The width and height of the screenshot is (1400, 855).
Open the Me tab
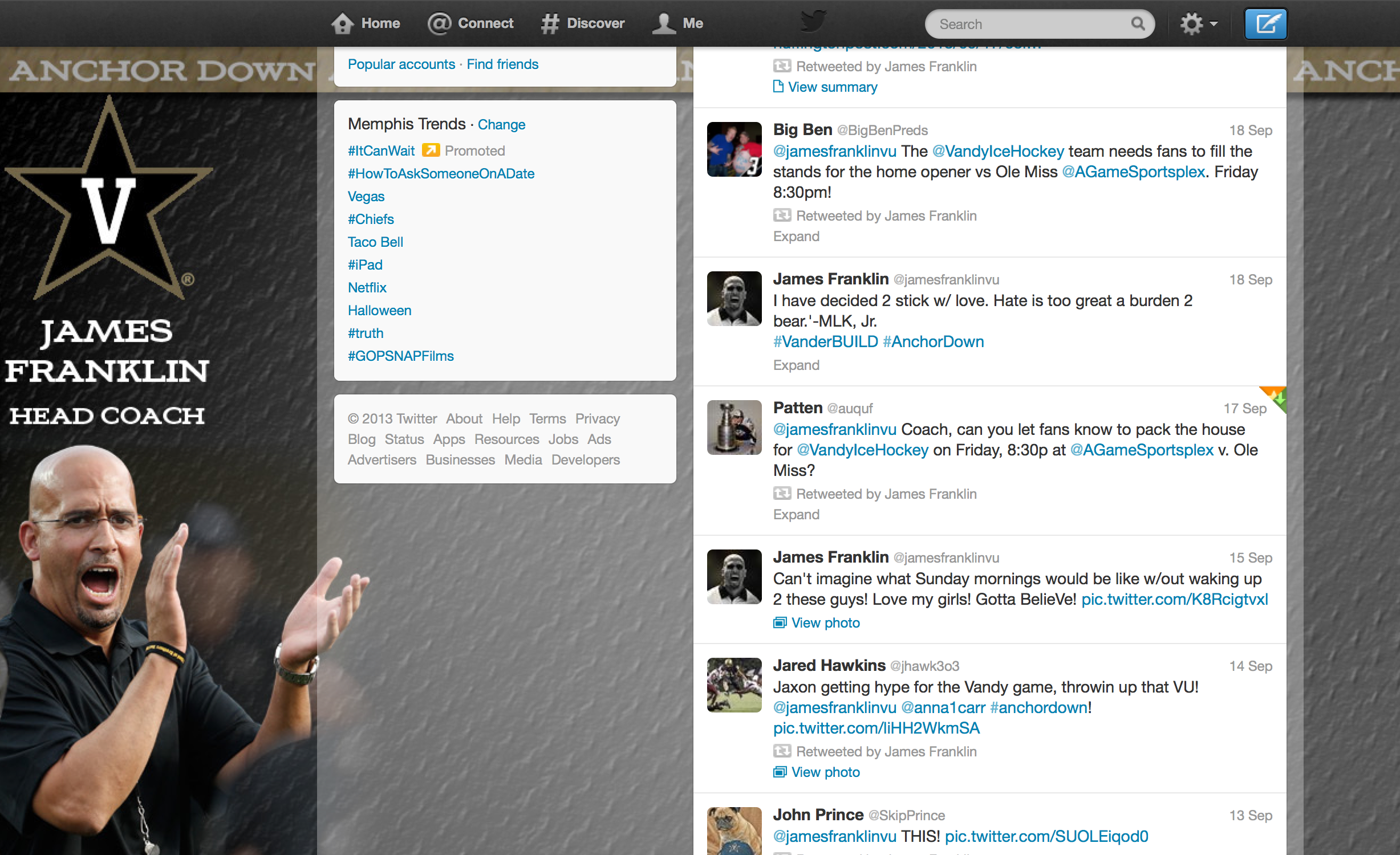click(x=678, y=23)
